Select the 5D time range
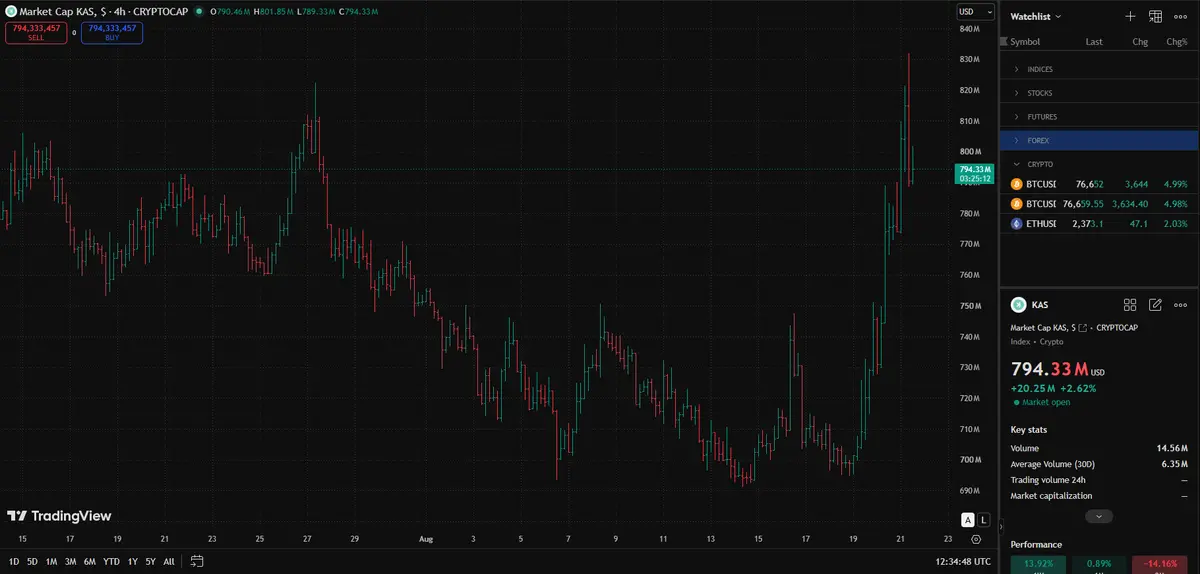The image size is (1200, 574). coord(32,561)
